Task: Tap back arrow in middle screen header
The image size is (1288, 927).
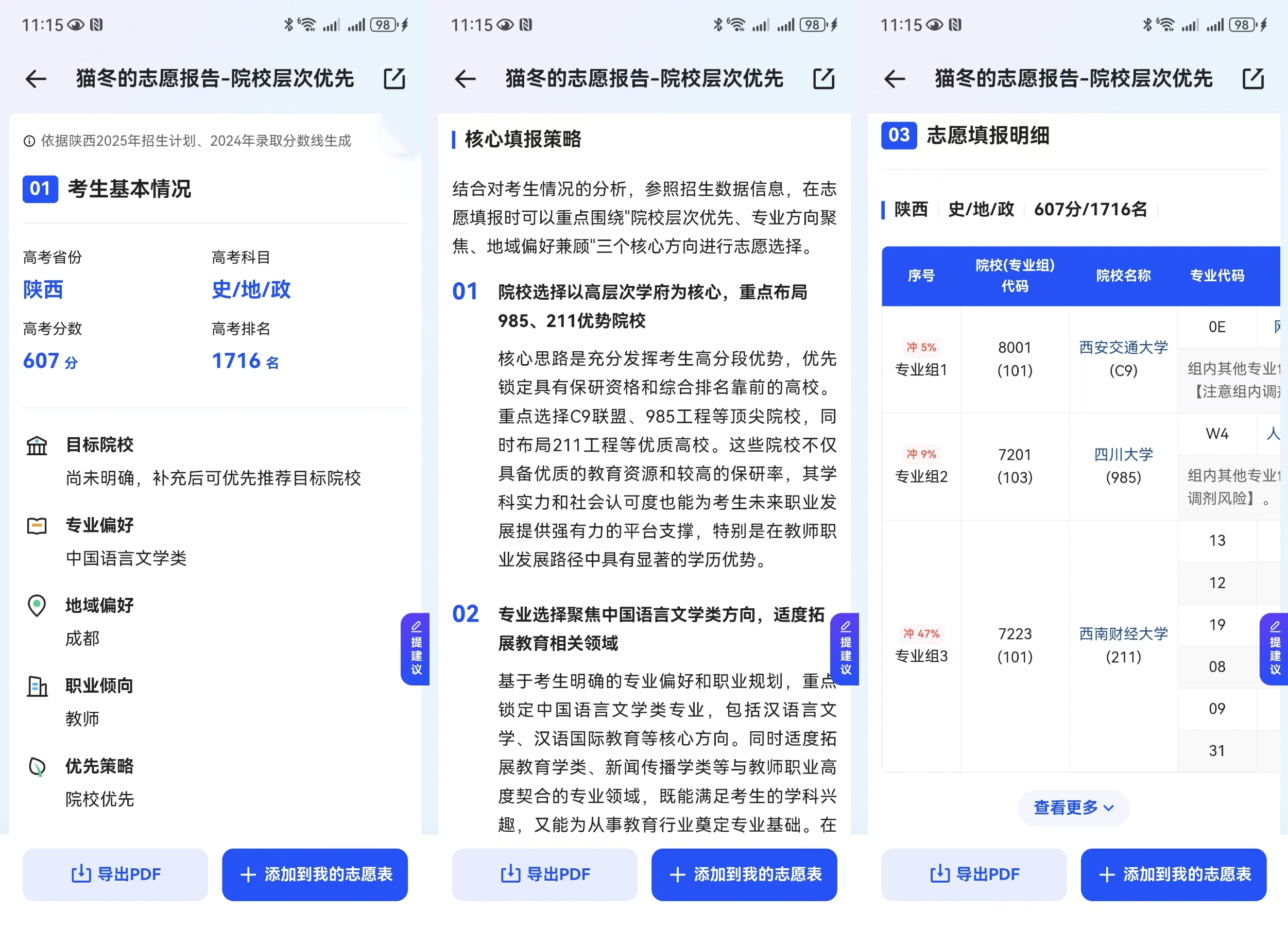Action: (465, 79)
